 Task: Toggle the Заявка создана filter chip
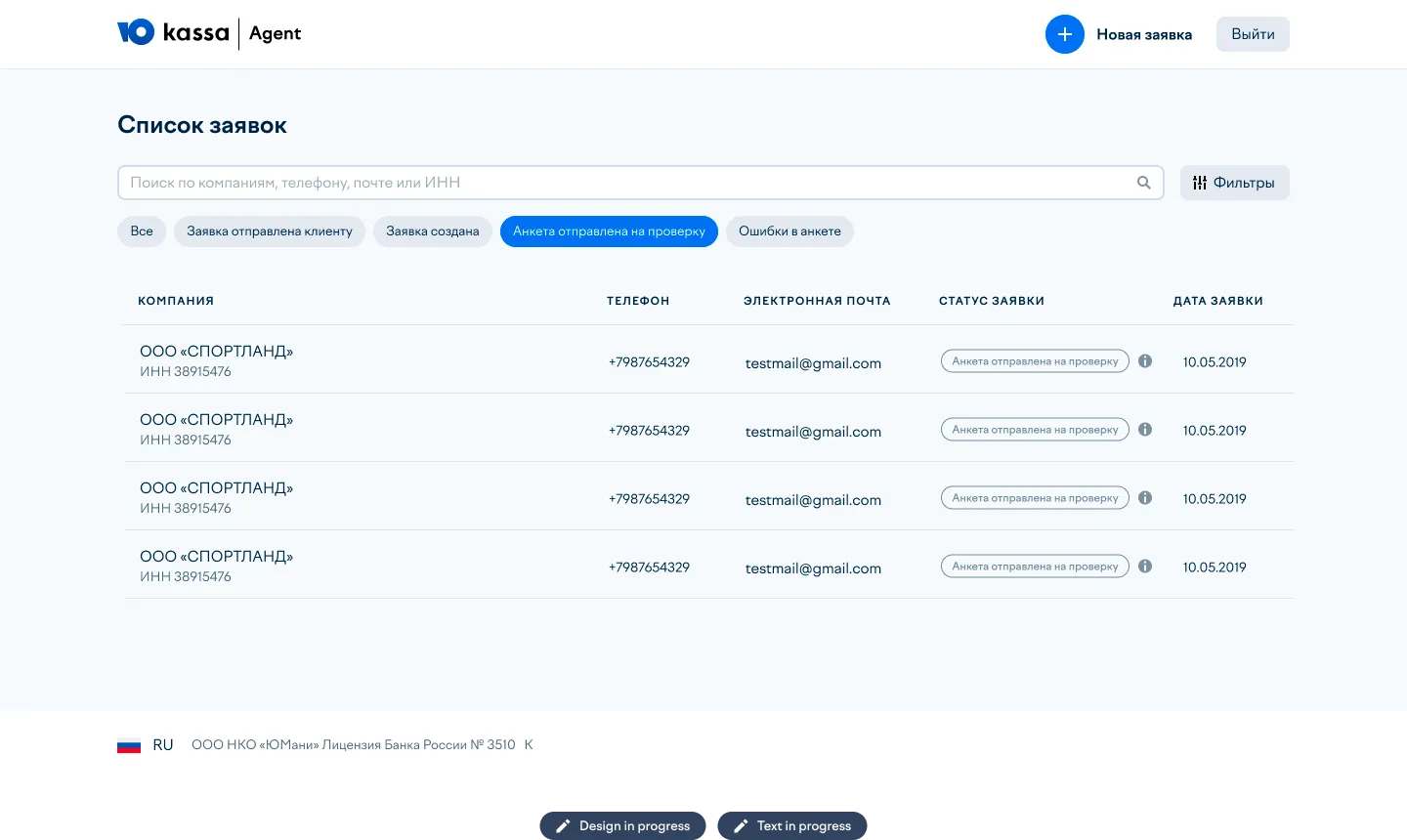pos(432,231)
